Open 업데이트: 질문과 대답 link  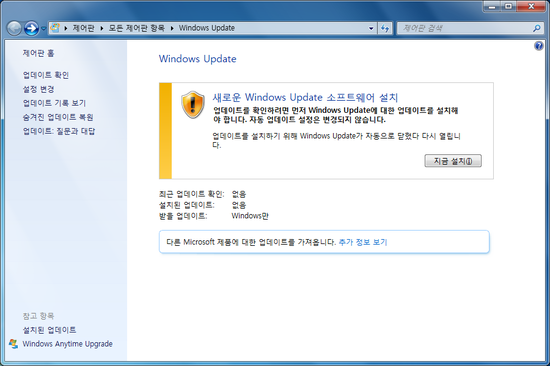59,131
